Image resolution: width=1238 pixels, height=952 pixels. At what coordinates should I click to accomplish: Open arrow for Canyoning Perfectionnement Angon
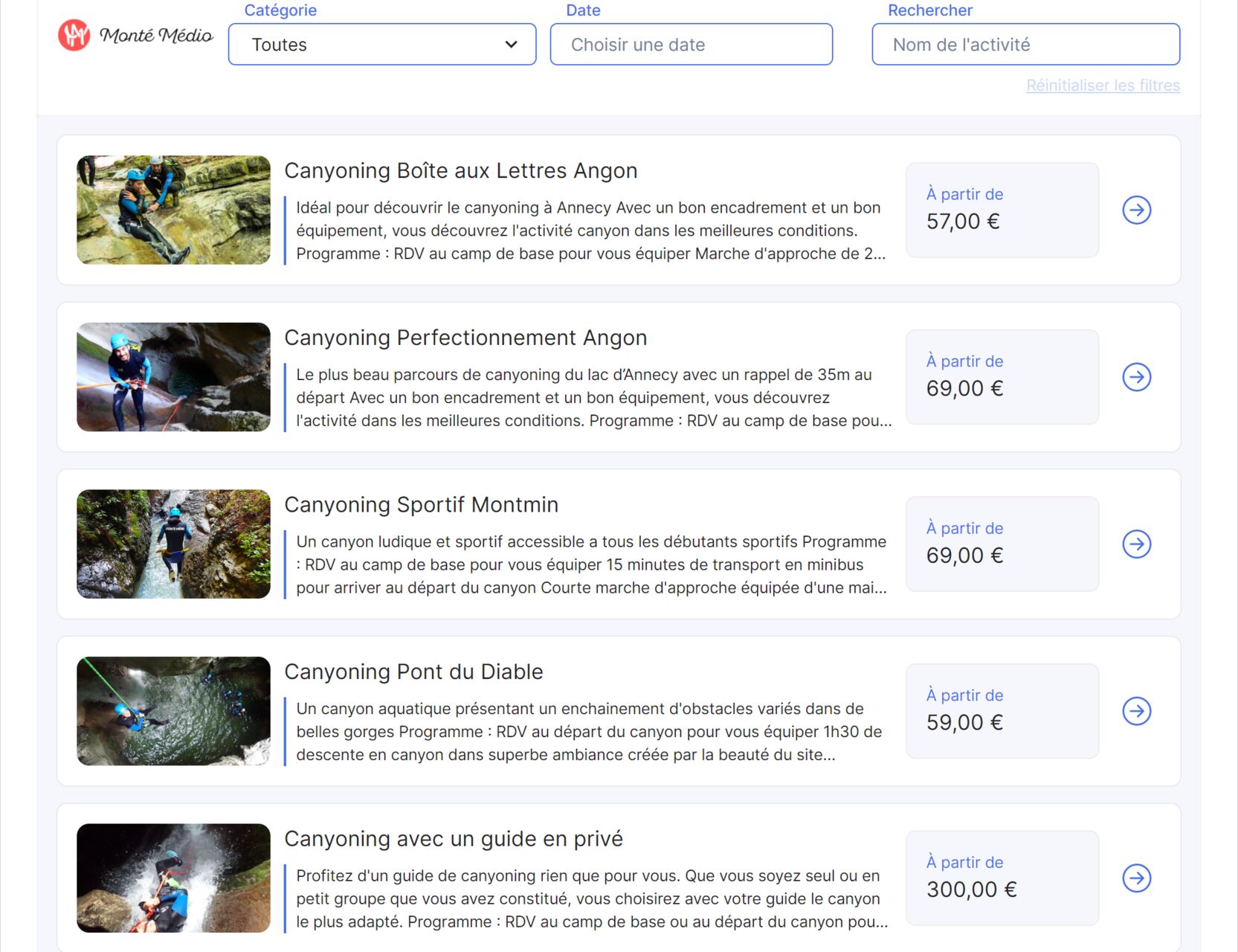click(1136, 377)
